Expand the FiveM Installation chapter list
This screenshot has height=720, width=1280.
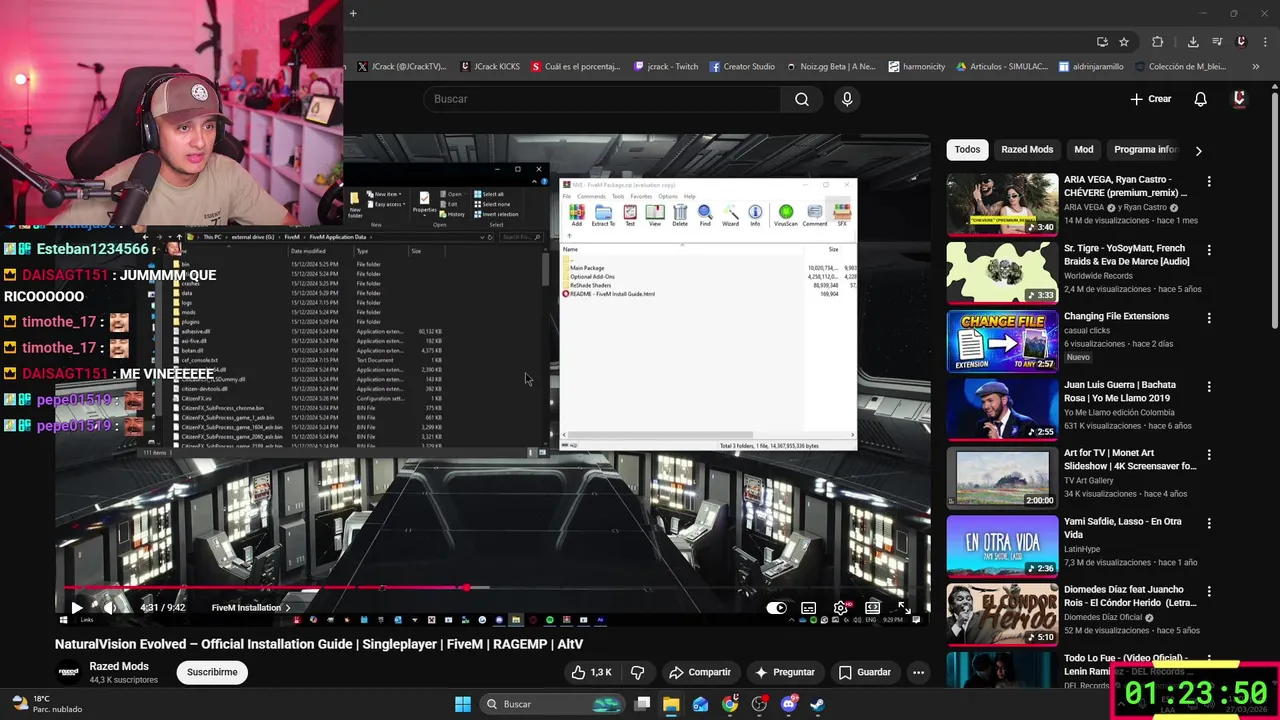[251, 607]
